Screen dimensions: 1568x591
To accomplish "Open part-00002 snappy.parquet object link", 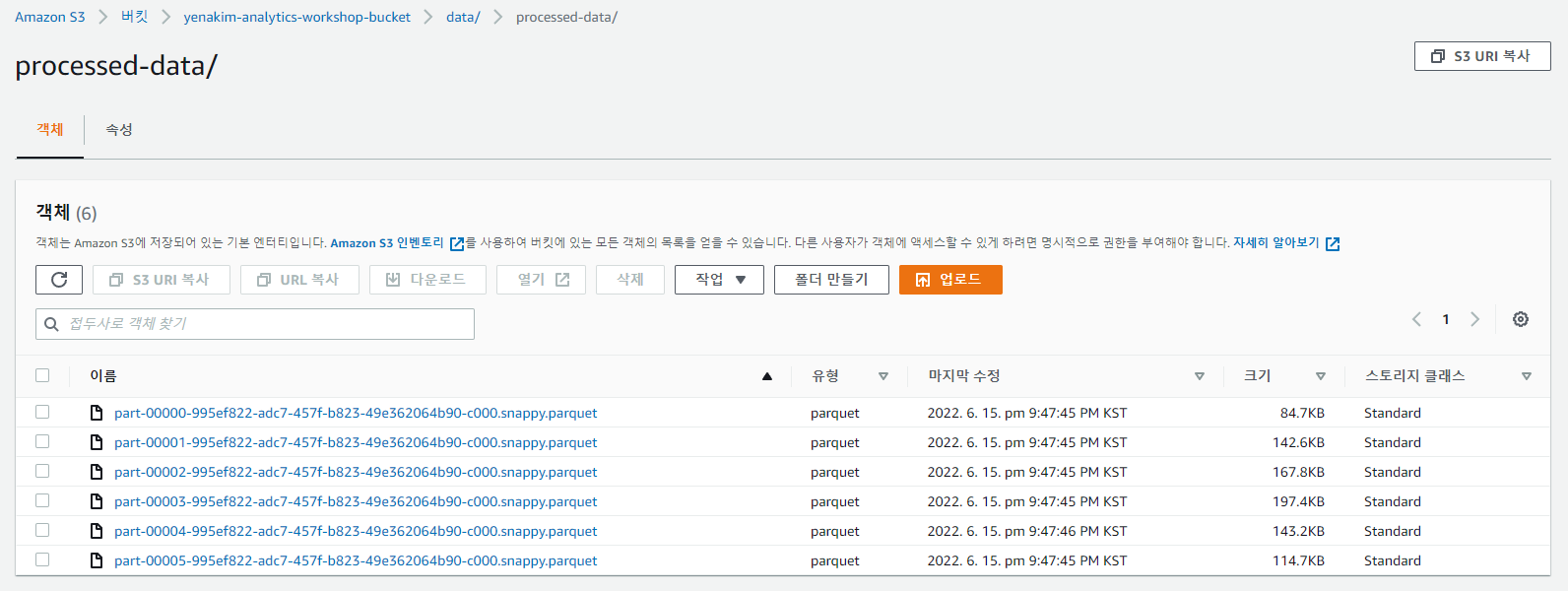I will point(356,472).
